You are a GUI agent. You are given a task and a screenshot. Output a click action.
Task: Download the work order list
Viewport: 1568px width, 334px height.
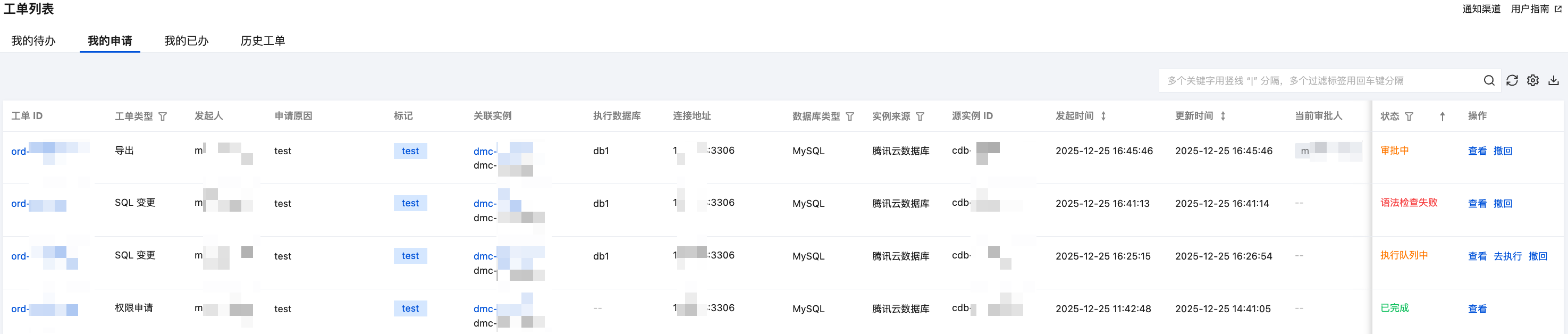point(1554,80)
